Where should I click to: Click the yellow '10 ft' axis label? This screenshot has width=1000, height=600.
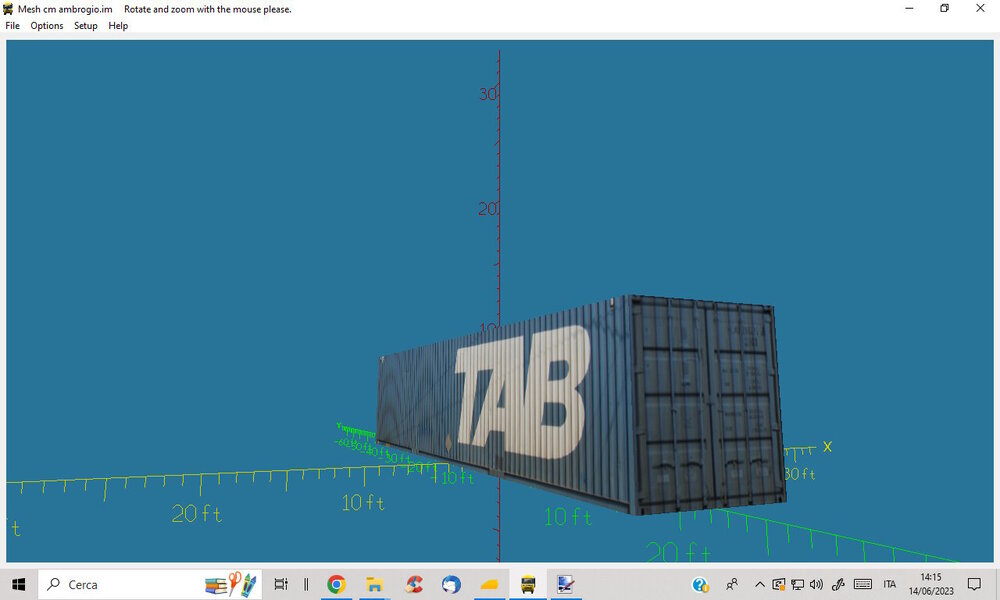point(363,503)
